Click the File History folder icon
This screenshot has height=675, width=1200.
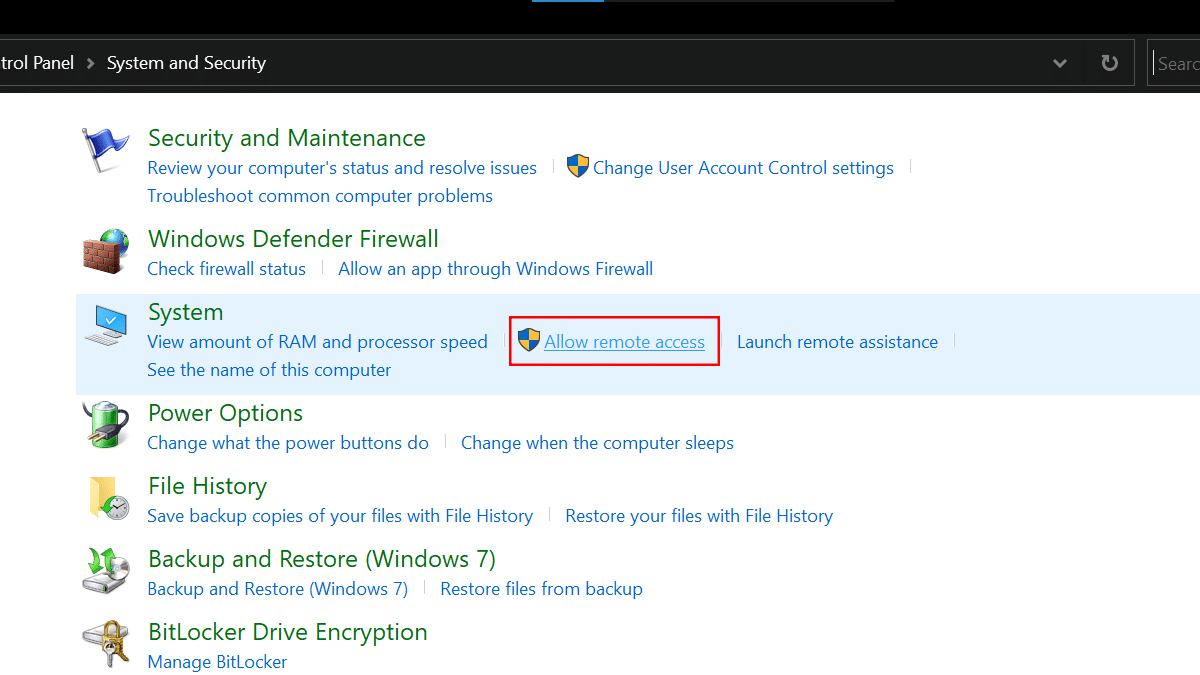click(107, 497)
